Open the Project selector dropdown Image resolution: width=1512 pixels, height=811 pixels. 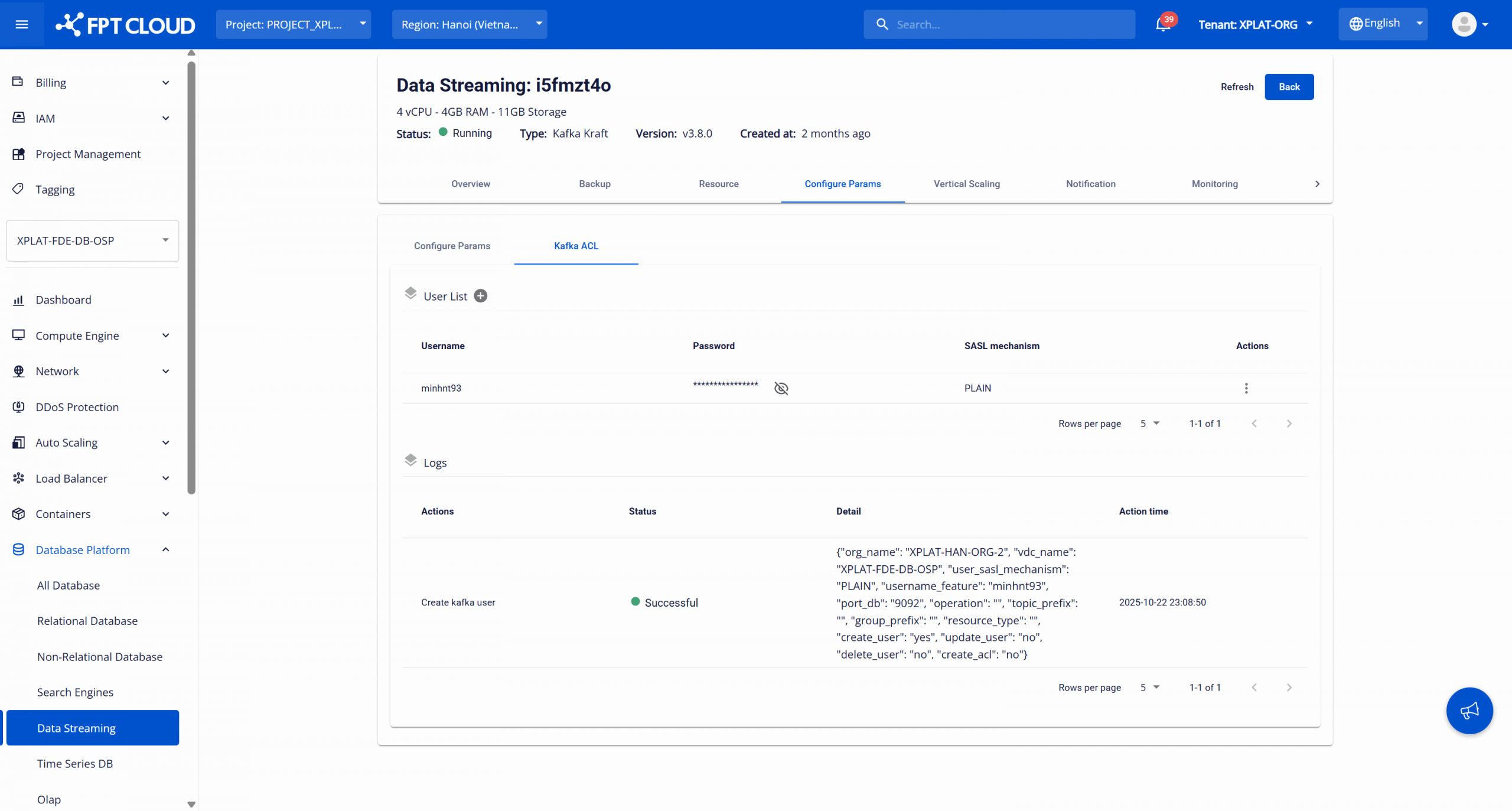pos(294,24)
